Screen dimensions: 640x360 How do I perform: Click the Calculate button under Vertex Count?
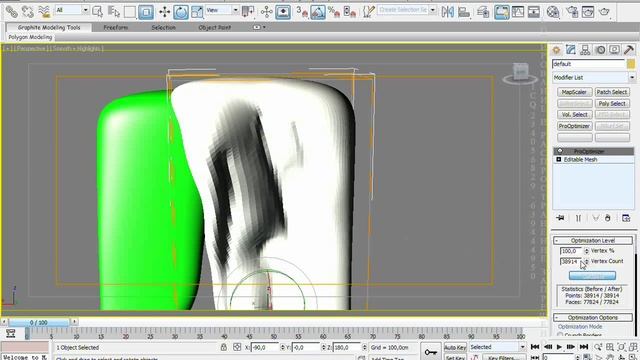pyautogui.click(x=592, y=276)
